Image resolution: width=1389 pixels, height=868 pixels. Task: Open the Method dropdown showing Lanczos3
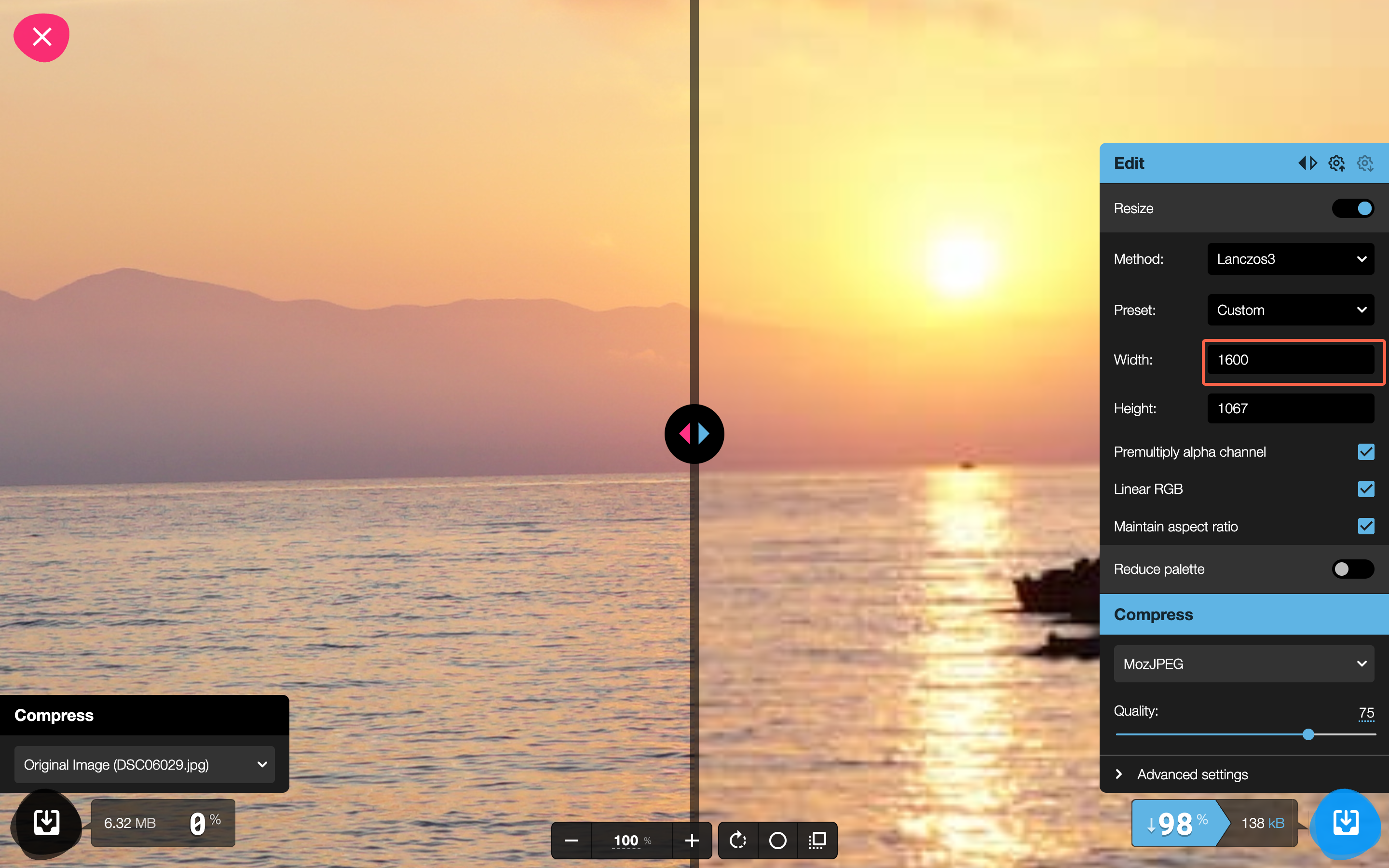click(x=1290, y=259)
